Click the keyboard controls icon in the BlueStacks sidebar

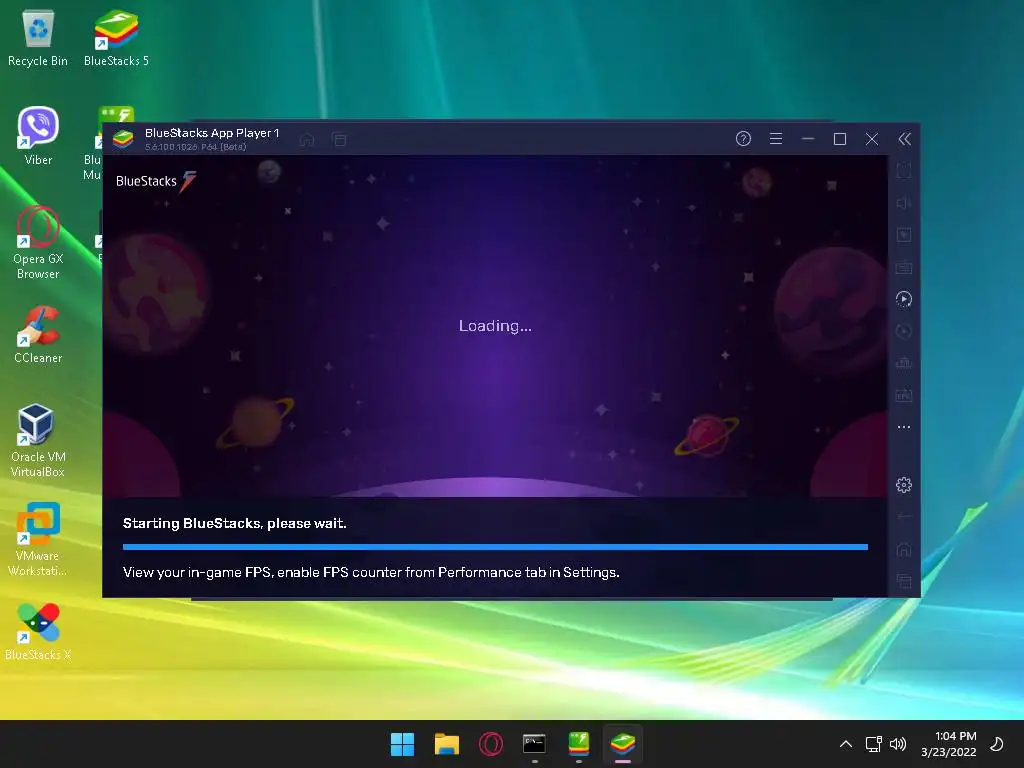[904, 267]
